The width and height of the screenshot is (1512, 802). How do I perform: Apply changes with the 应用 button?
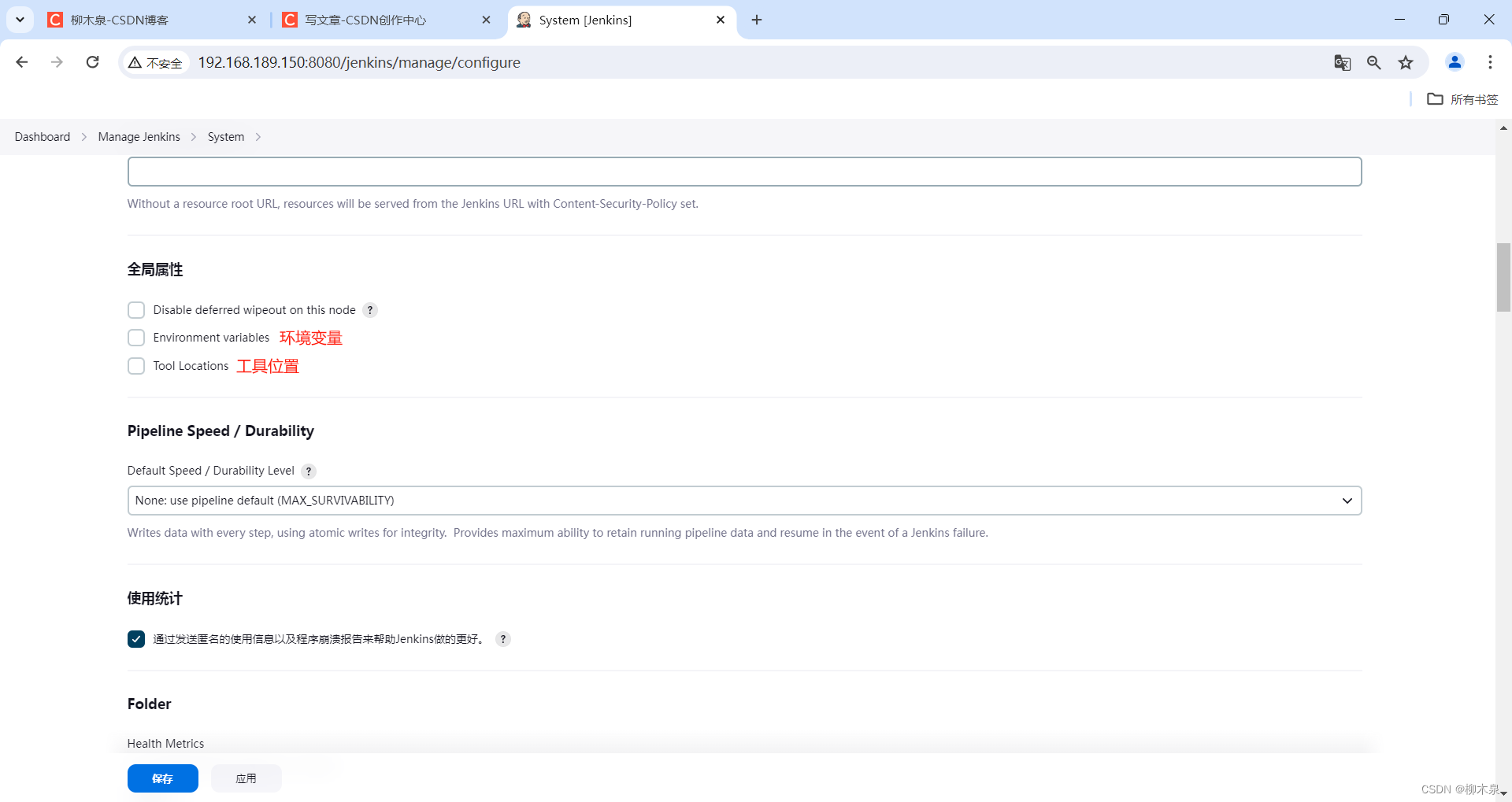246,778
